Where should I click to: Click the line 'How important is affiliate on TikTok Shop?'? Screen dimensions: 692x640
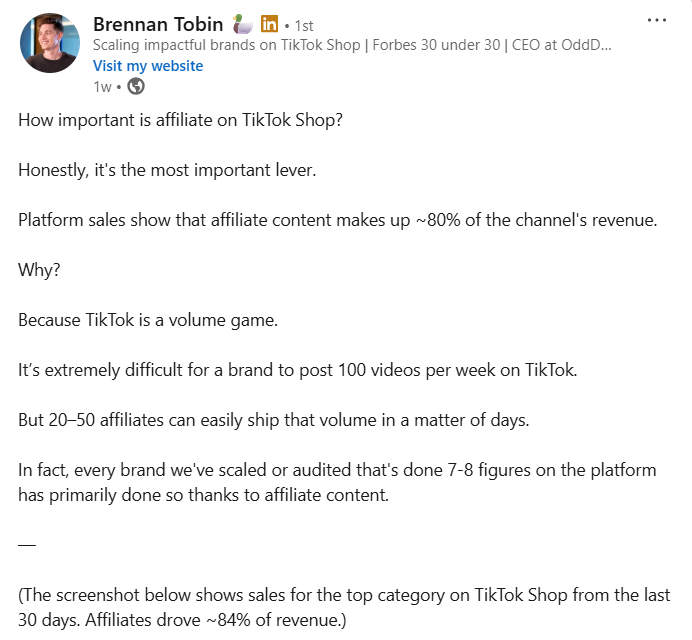coord(180,120)
